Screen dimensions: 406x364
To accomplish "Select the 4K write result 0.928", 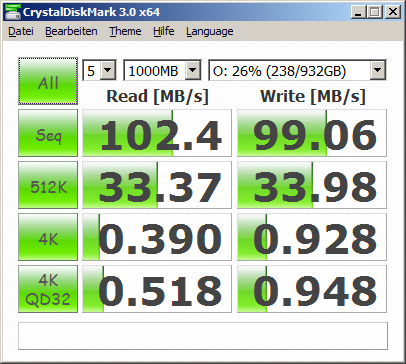I will tap(312, 237).
